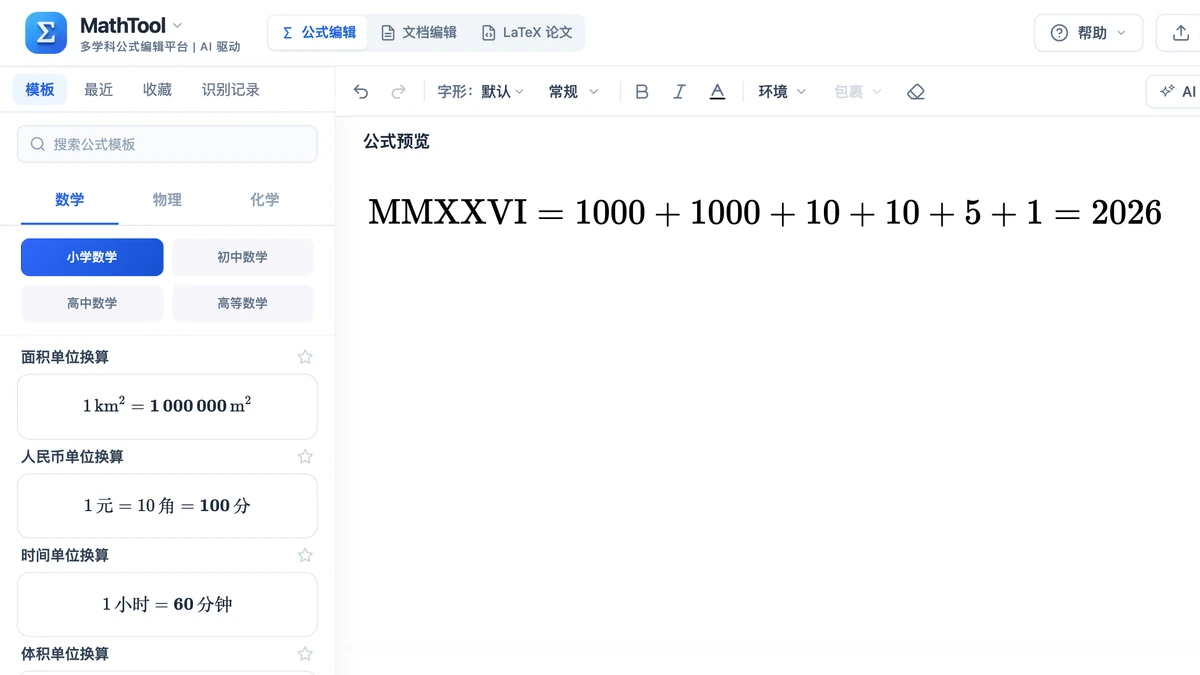Insert the 1元 = 10角 = 100分 template
Screen dimensions: 1200x675
pos(167,506)
